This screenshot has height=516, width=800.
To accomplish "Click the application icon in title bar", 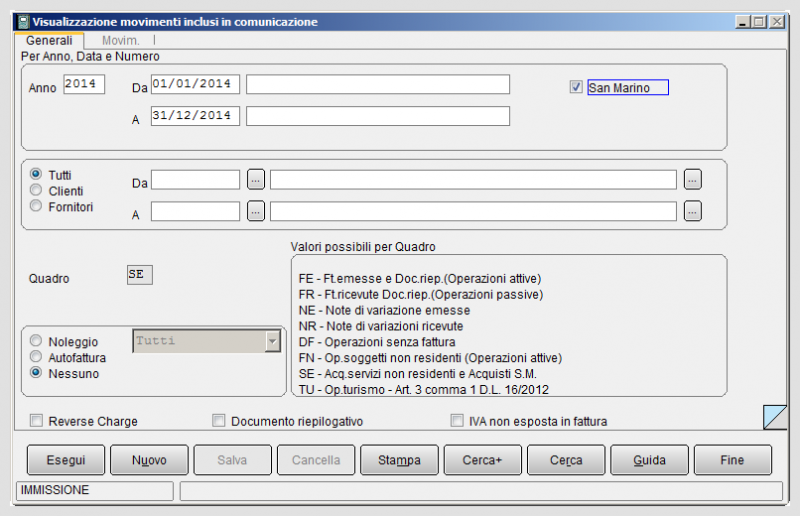I will coord(23,22).
